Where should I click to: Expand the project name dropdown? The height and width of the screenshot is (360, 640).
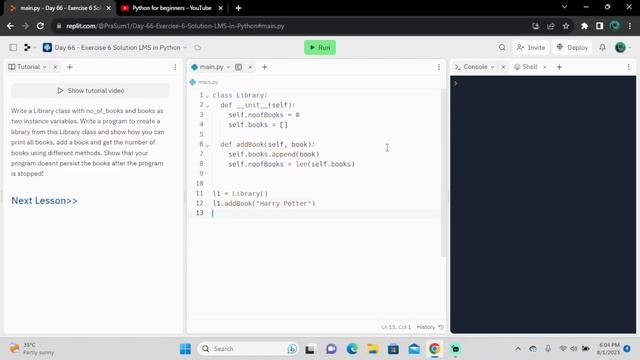coord(185,47)
